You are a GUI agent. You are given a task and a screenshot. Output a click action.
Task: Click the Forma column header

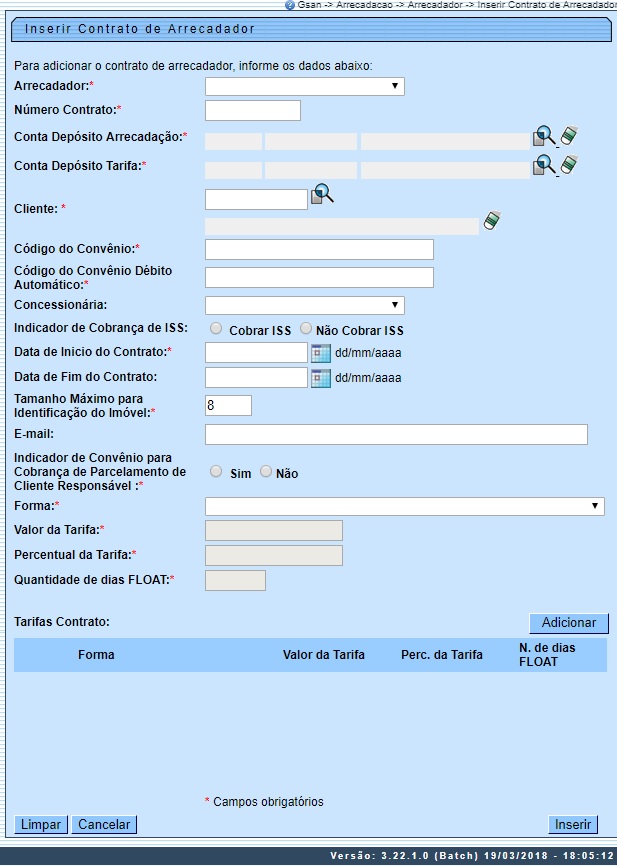coord(96,655)
